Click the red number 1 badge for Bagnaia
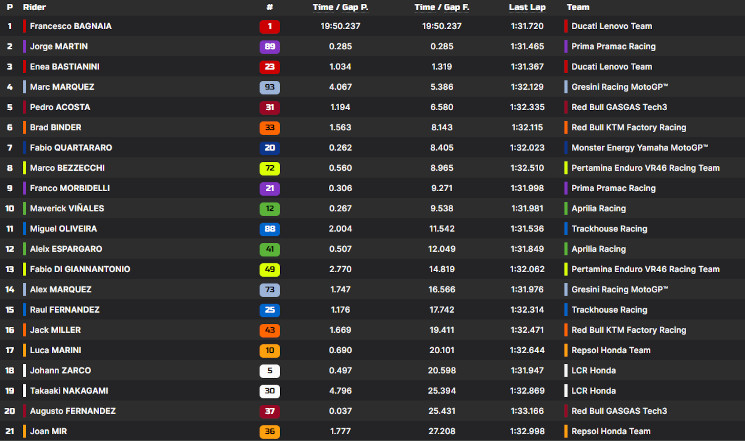745x441 pixels. (269, 27)
